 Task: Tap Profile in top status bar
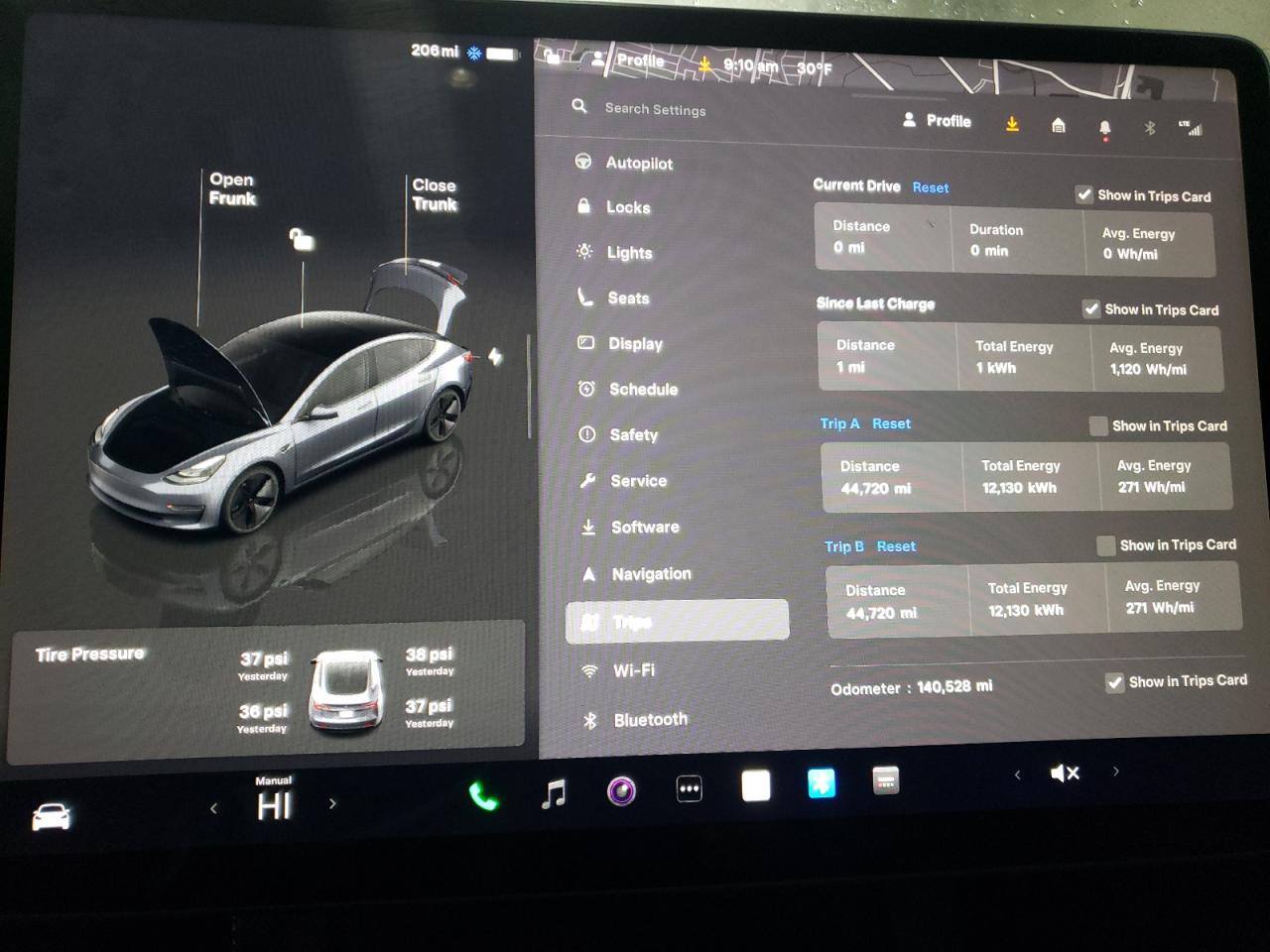pos(629,59)
